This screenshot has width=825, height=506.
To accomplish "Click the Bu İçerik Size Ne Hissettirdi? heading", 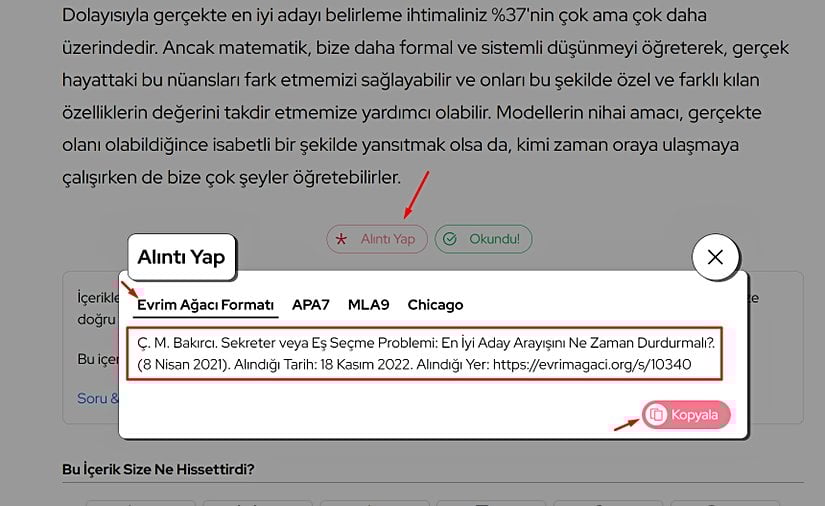I will coord(158,469).
